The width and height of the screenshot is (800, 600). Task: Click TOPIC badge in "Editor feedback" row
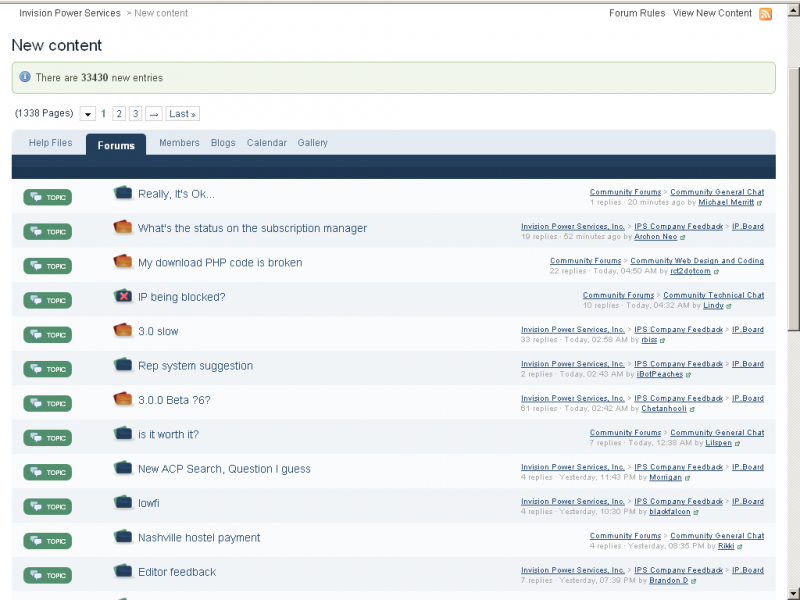point(47,576)
